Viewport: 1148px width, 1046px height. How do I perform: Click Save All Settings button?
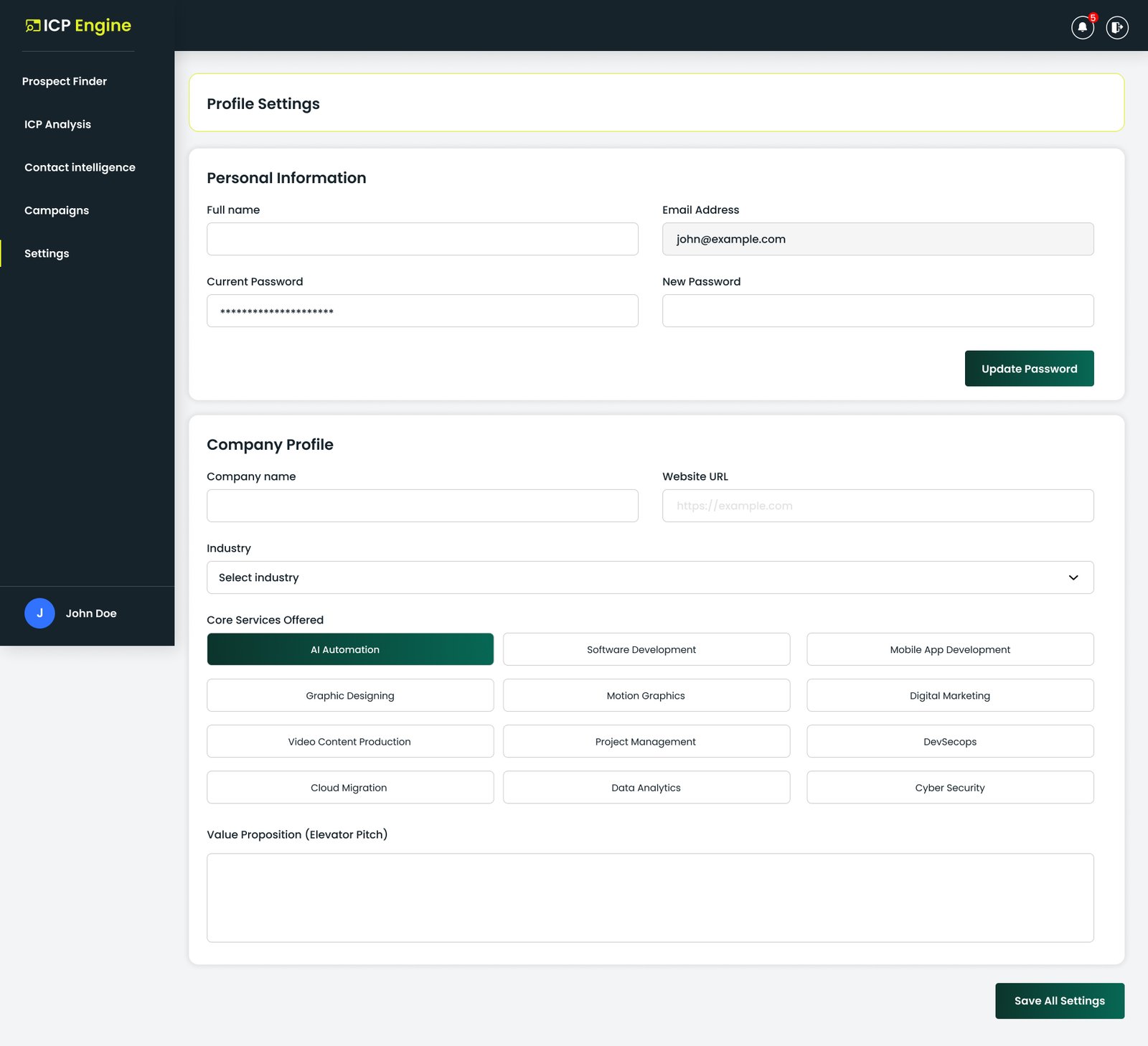tap(1060, 1001)
